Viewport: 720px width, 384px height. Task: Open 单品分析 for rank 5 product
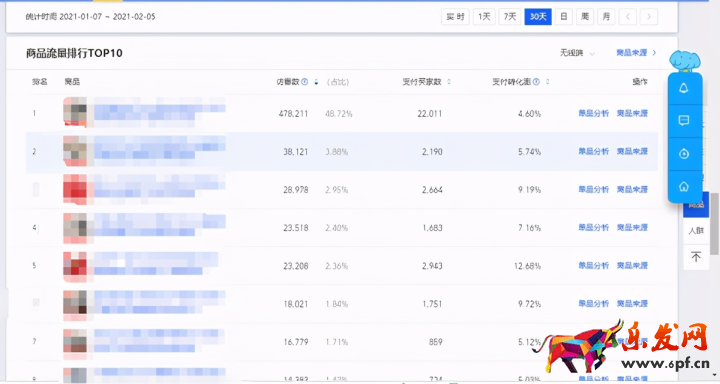[x=593, y=265]
